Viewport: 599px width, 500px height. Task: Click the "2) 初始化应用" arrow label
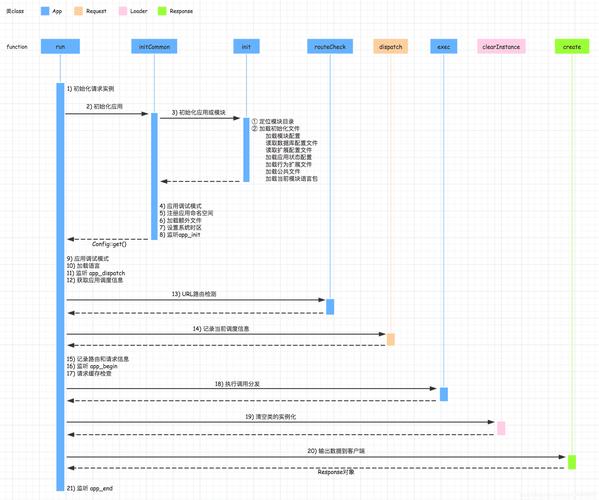(104, 106)
